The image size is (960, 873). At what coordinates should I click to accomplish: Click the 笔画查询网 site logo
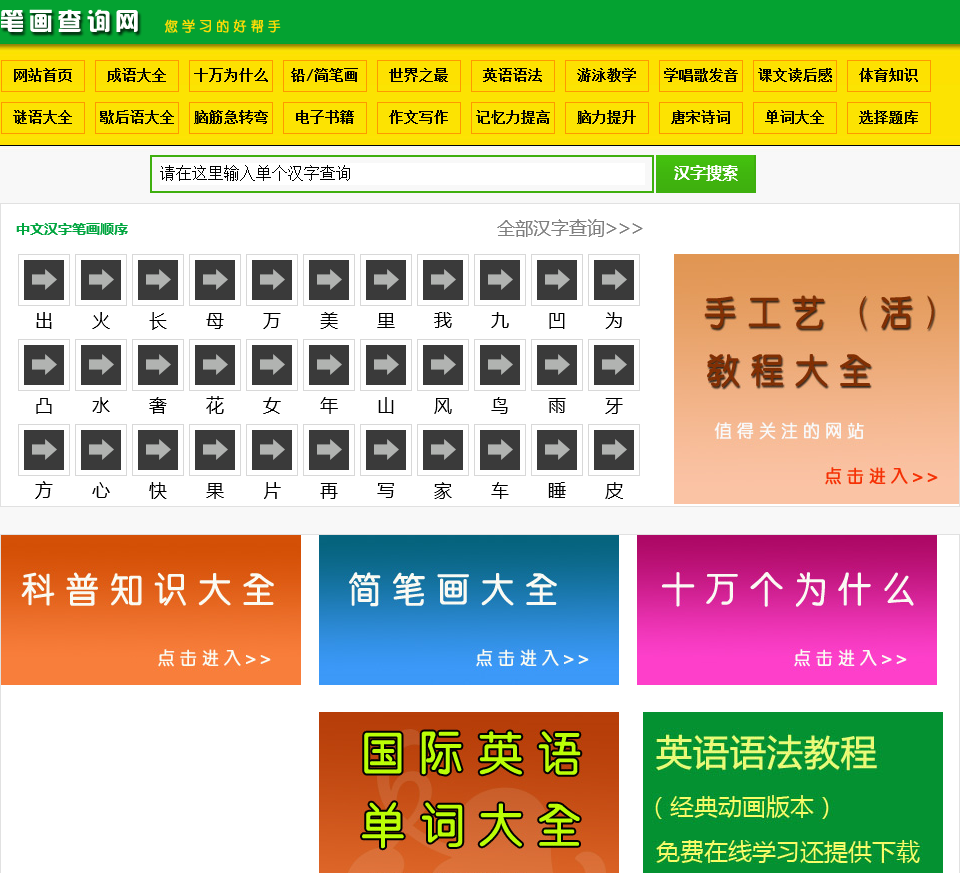[70, 21]
